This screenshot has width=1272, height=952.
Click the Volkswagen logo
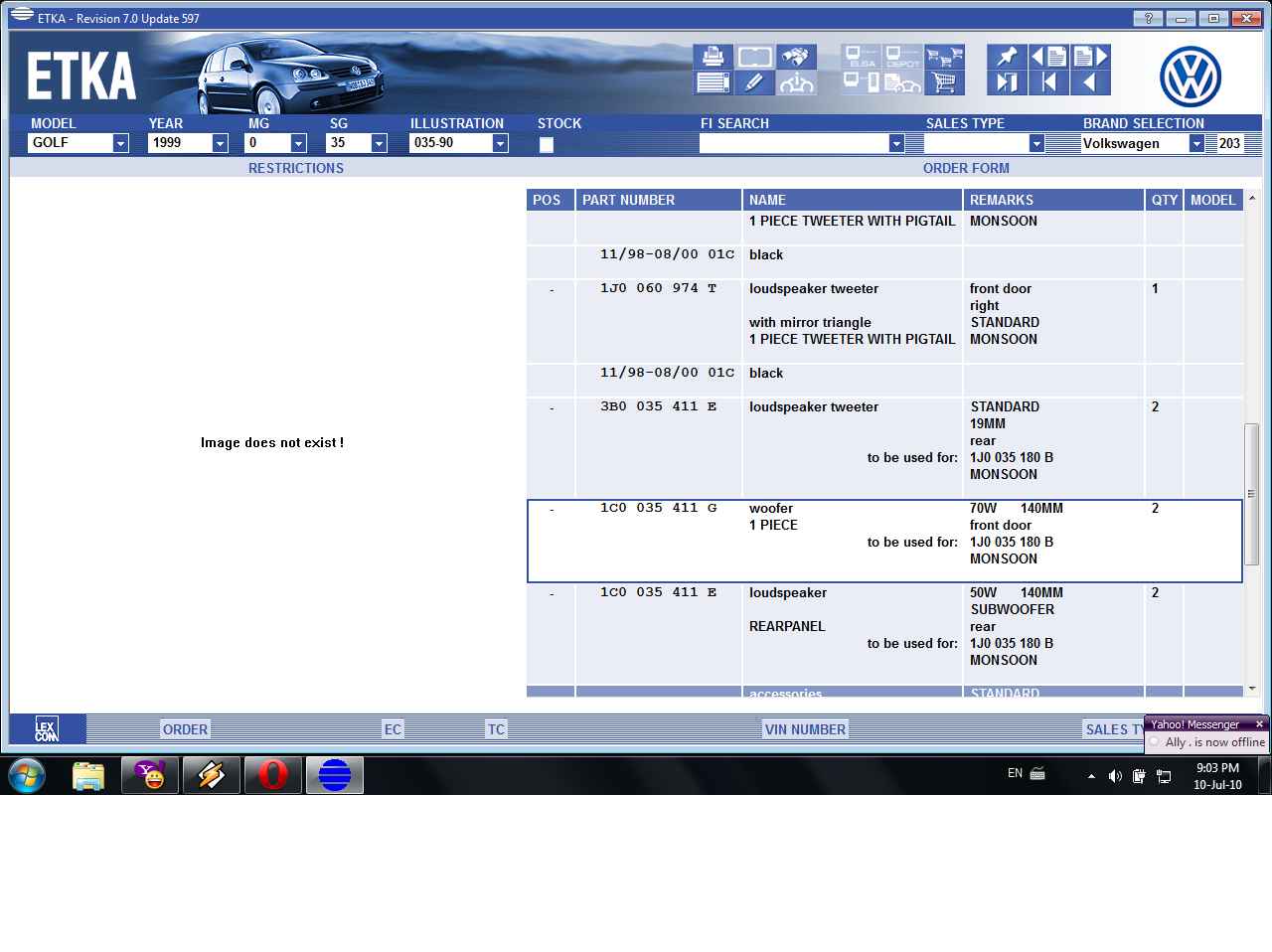(1190, 77)
